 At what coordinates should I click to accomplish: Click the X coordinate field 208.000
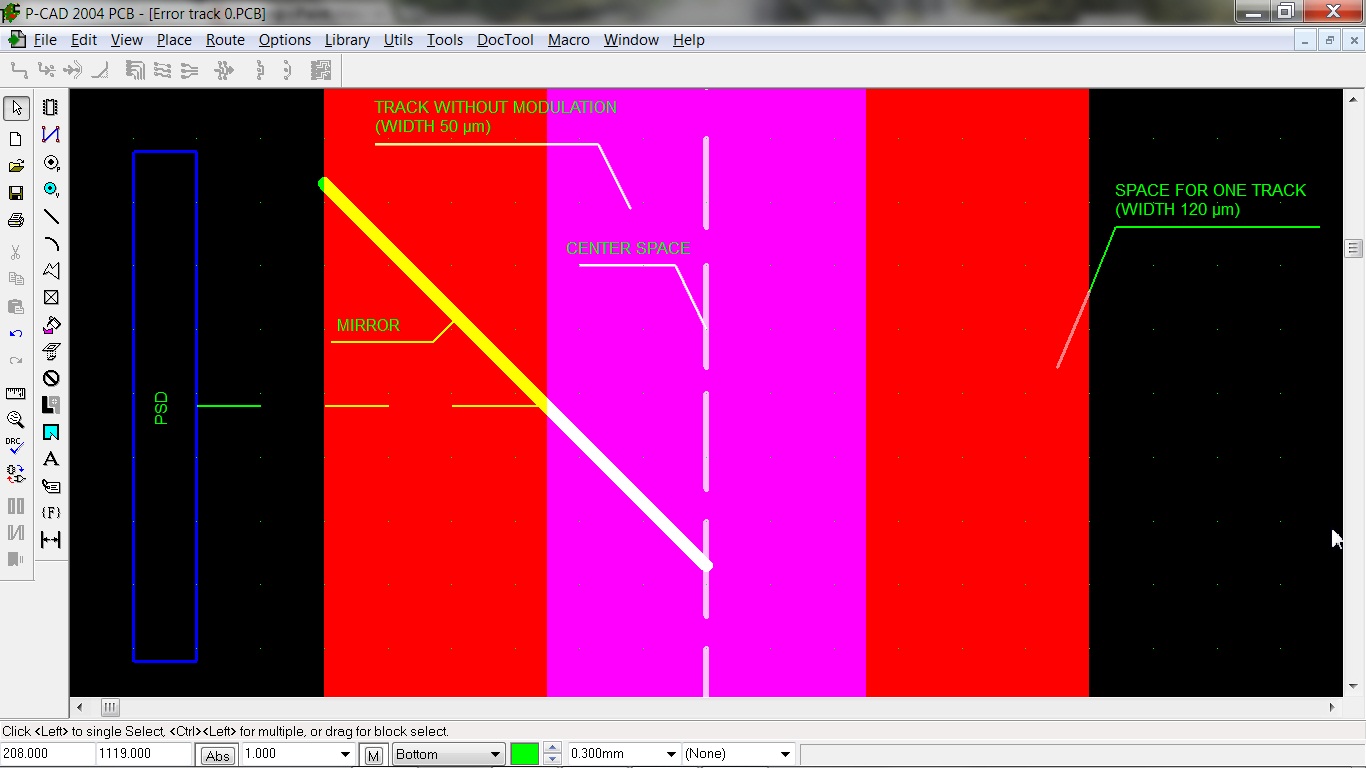[48, 754]
